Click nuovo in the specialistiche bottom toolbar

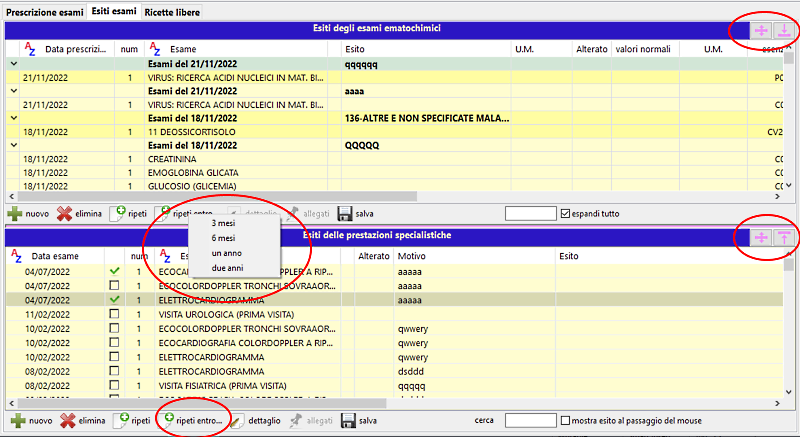(x=32, y=421)
